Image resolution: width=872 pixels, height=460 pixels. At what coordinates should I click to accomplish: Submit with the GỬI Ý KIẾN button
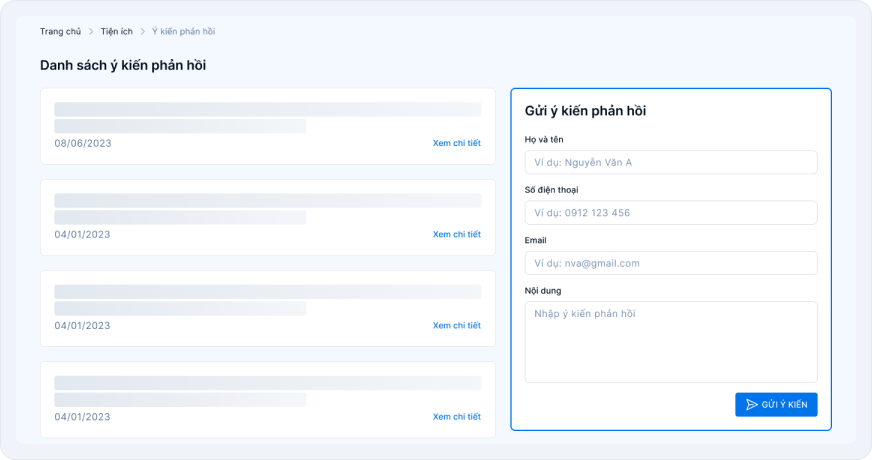point(776,404)
